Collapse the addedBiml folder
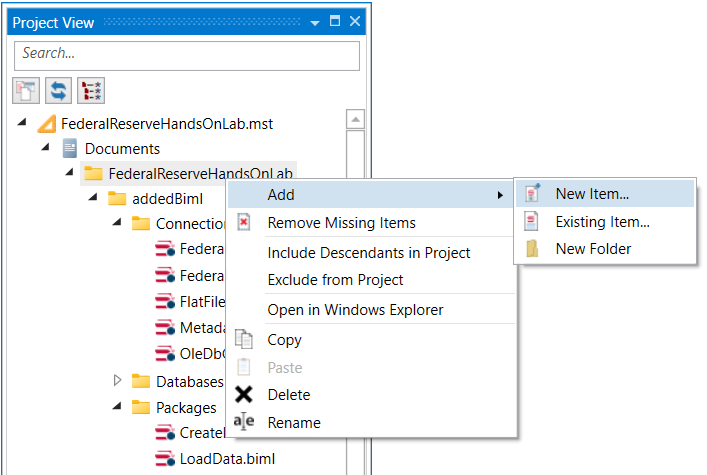The height and width of the screenshot is (475, 707). [93, 197]
